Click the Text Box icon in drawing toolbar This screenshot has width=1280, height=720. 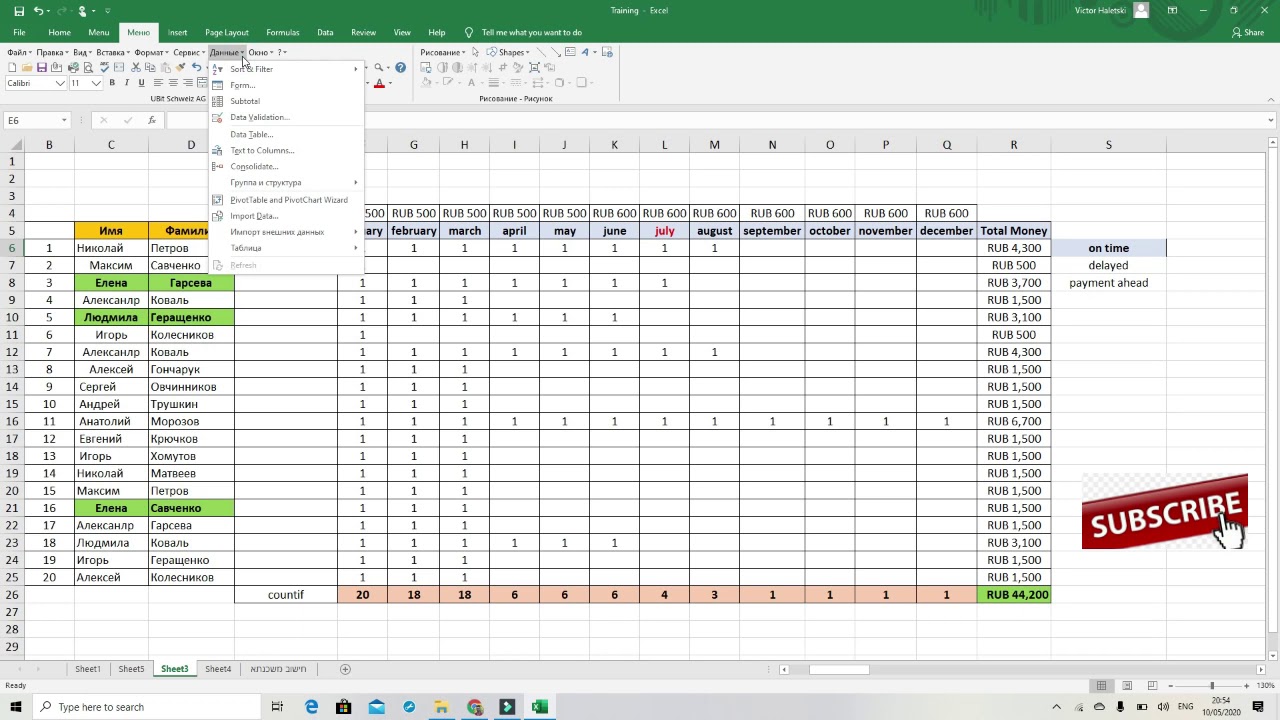[x=570, y=52]
